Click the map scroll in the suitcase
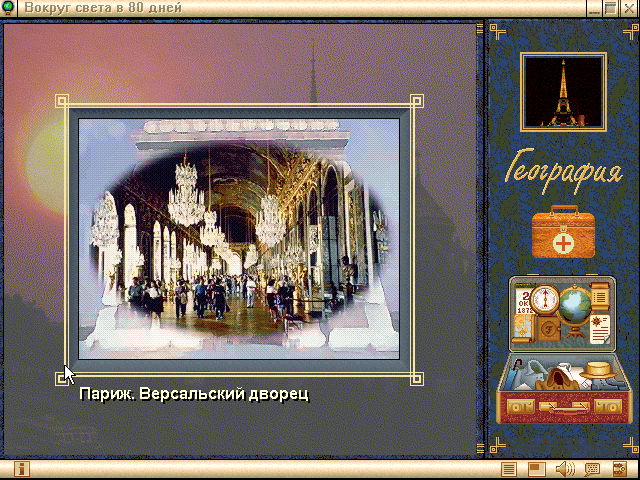 coord(523,330)
